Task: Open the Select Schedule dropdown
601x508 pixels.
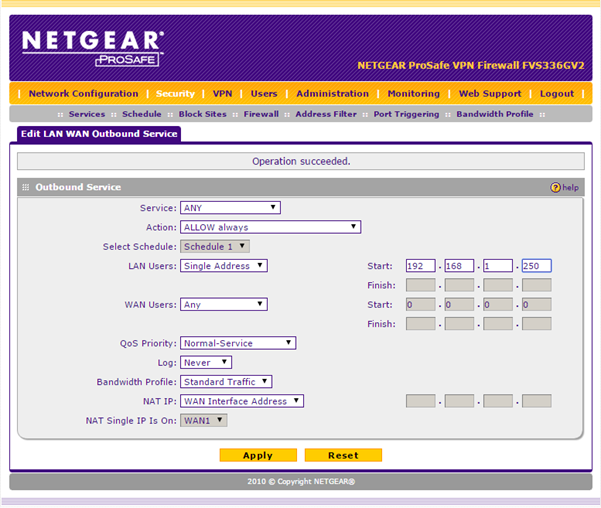Action: pos(215,247)
